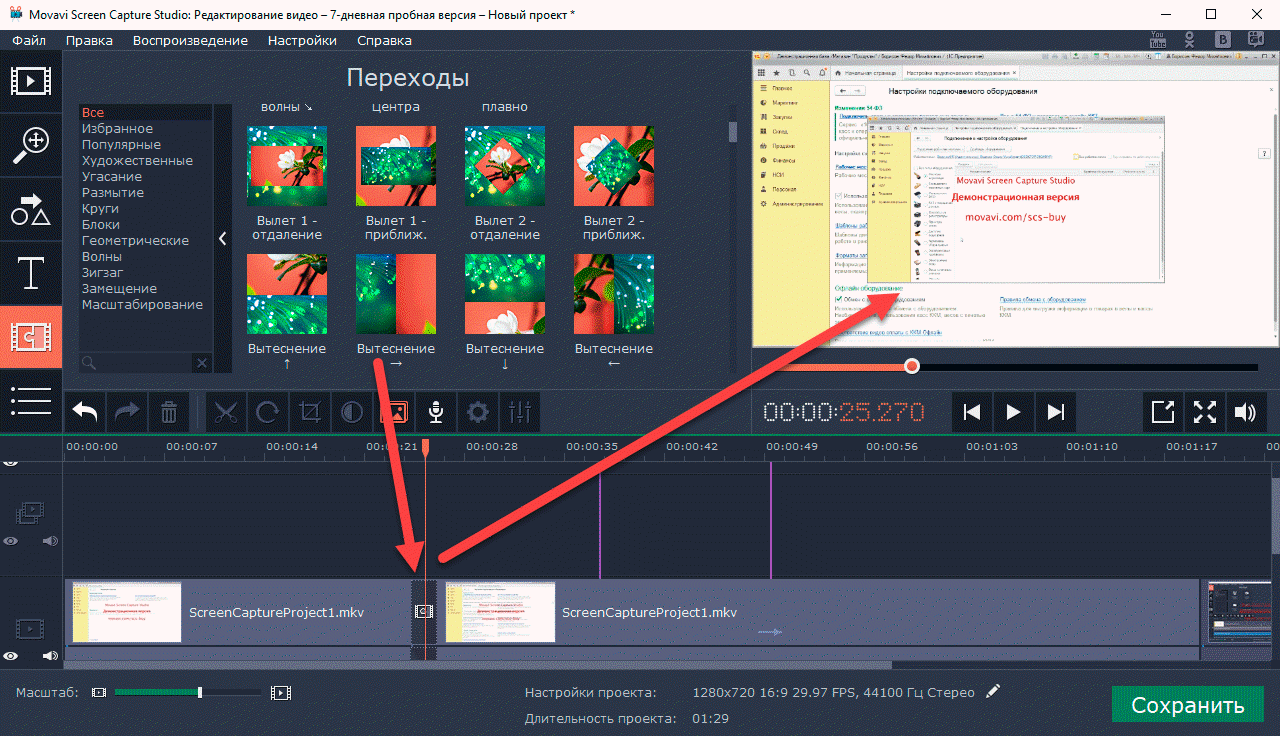This screenshot has width=1280, height=736.
Task: Select the Вытеснение ← transition thumbnail
Action: coord(614,294)
